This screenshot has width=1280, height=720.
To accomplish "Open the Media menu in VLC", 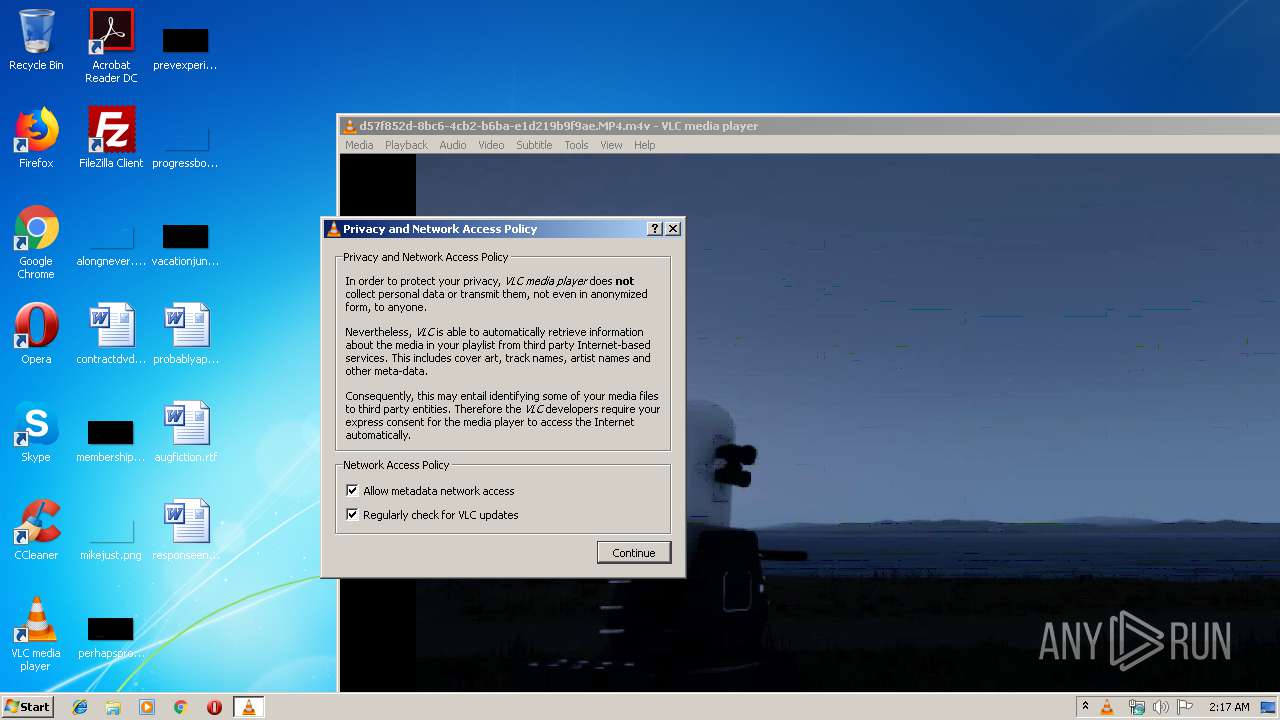I will [x=359, y=145].
